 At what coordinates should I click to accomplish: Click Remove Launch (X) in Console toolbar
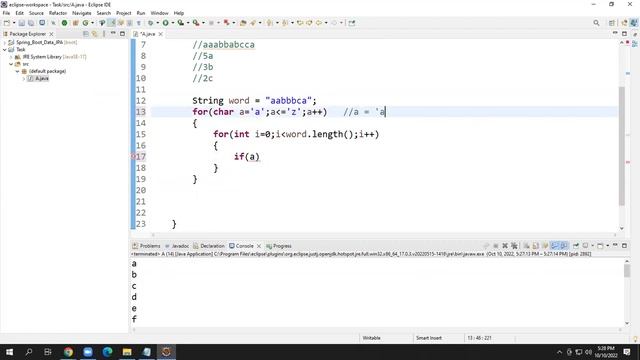click(505, 246)
